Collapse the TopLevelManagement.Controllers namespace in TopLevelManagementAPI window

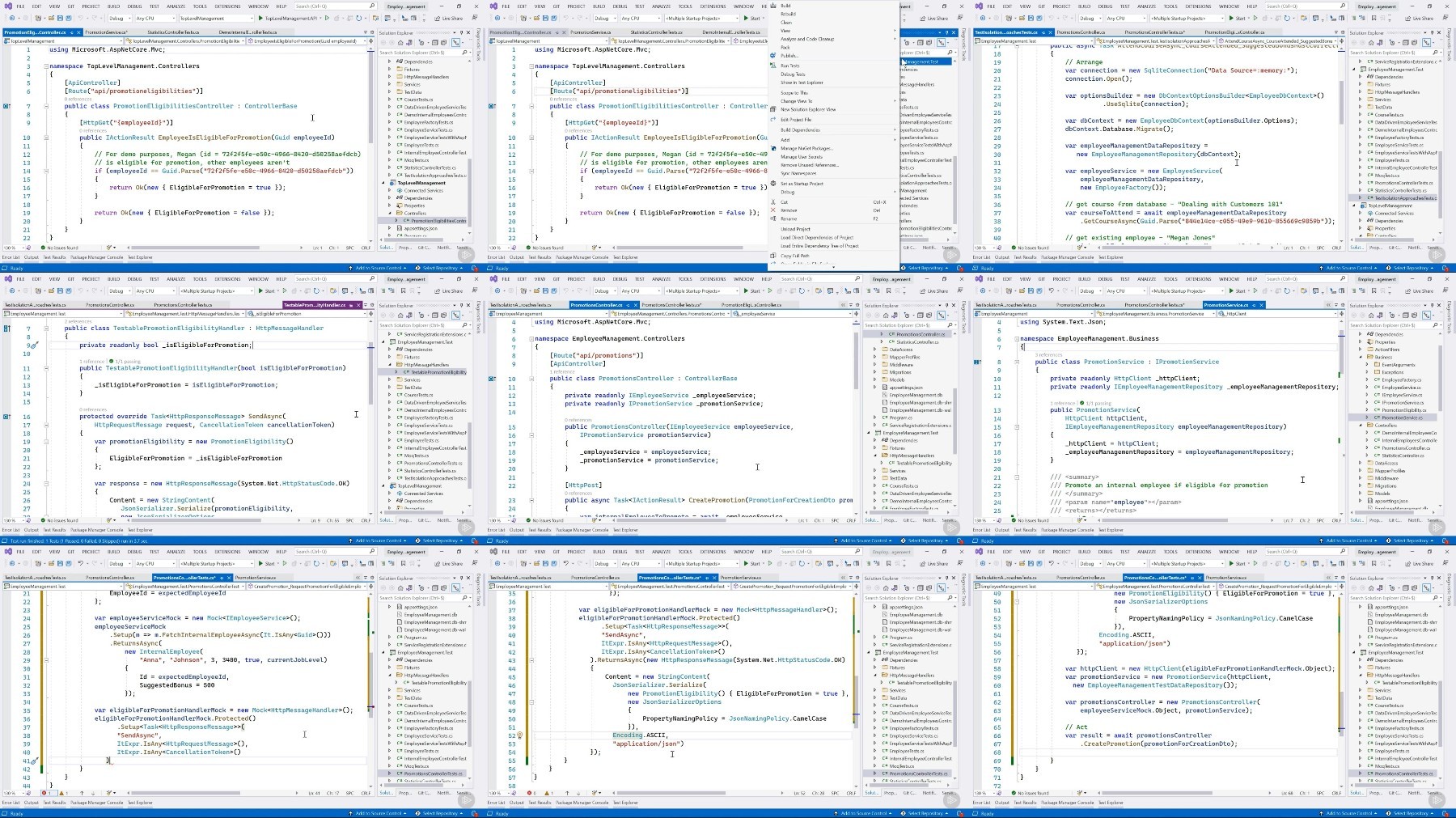pos(46,66)
